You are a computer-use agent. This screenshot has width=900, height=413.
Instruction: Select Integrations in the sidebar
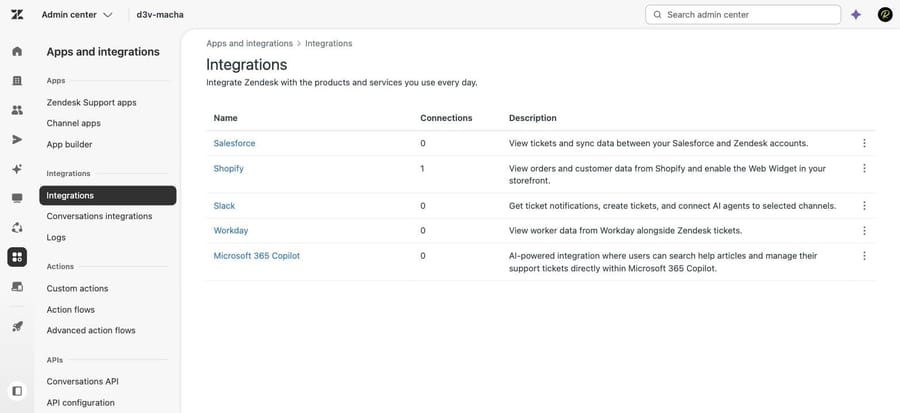tap(108, 196)
